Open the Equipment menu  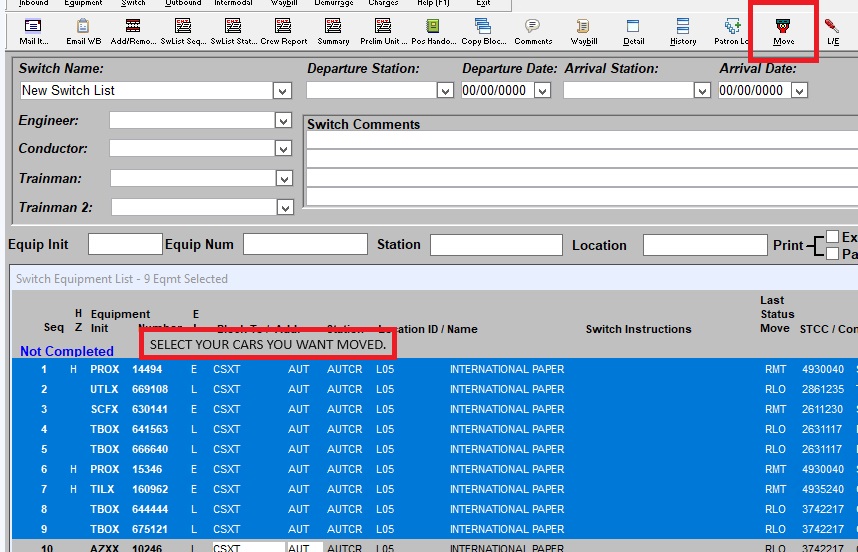tap(83, 3)
